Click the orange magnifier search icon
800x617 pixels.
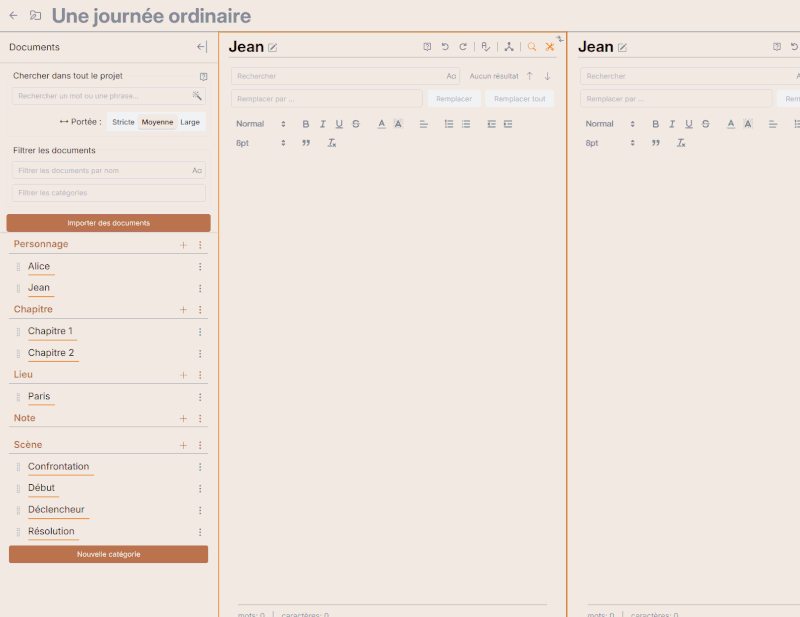click(532, 47)
